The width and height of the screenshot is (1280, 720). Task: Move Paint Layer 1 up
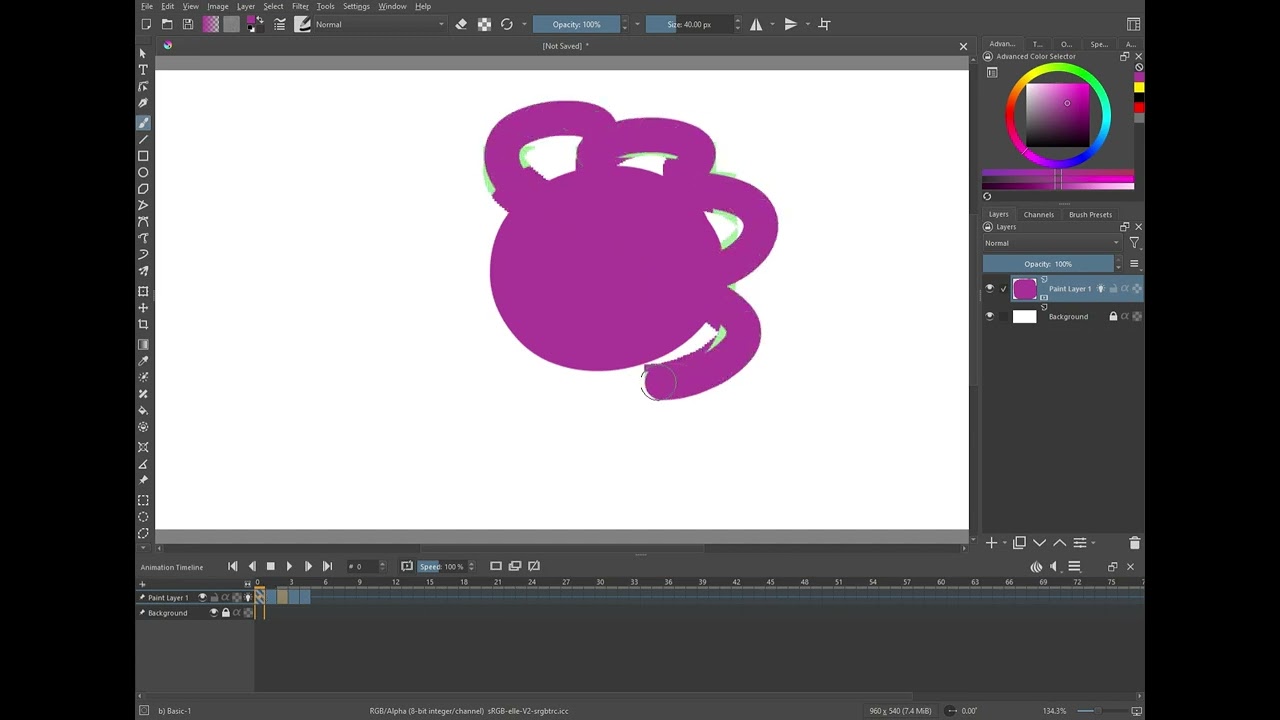coord(1059,543)
